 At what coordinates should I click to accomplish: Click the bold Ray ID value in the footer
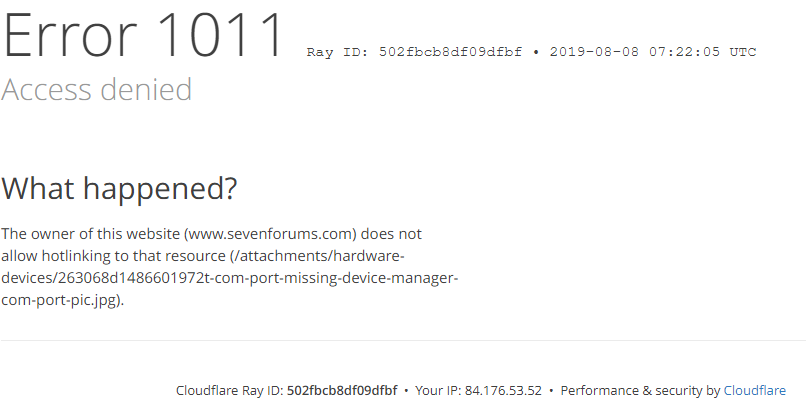[x=342, y=391]
